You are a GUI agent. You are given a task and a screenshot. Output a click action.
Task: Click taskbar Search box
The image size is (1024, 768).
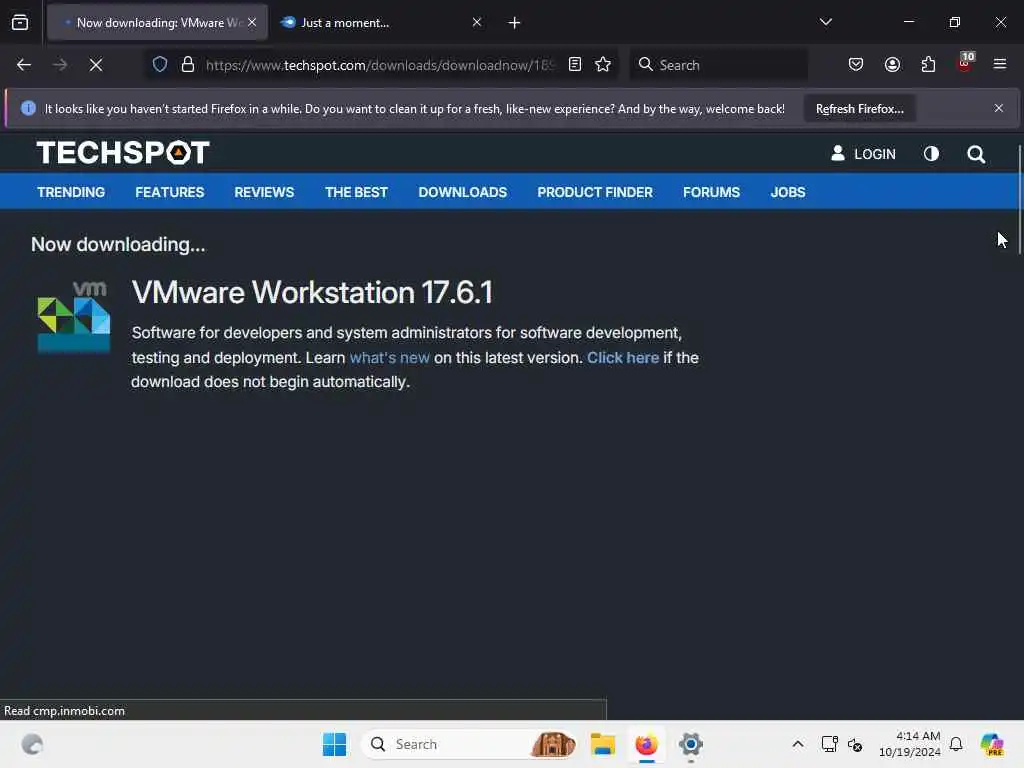pos(470,744)
